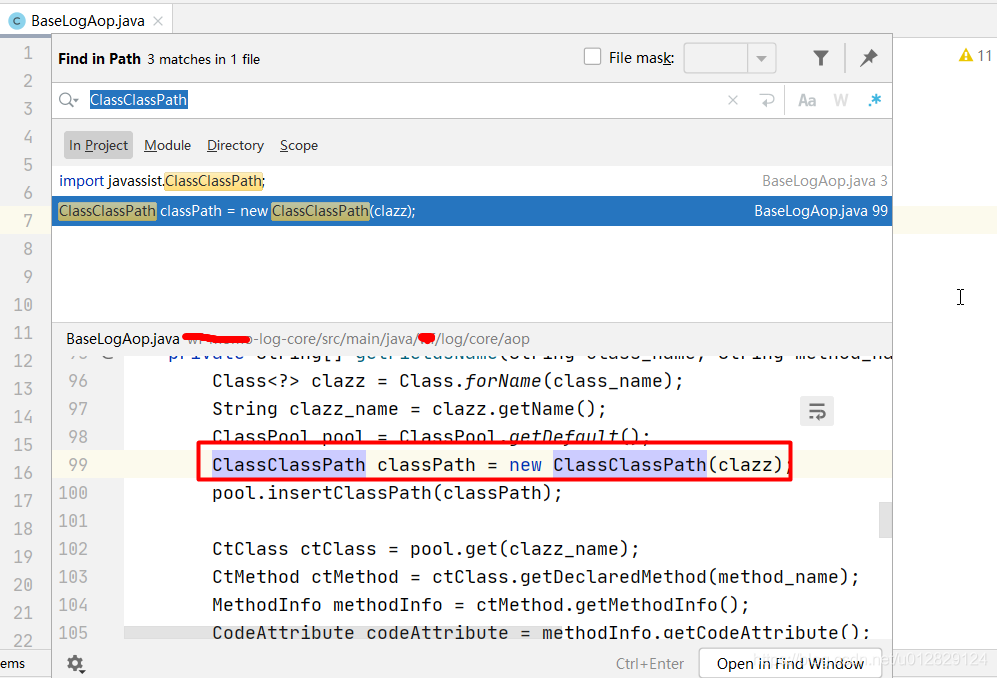Switch to the Scope tab

point(299,145)
